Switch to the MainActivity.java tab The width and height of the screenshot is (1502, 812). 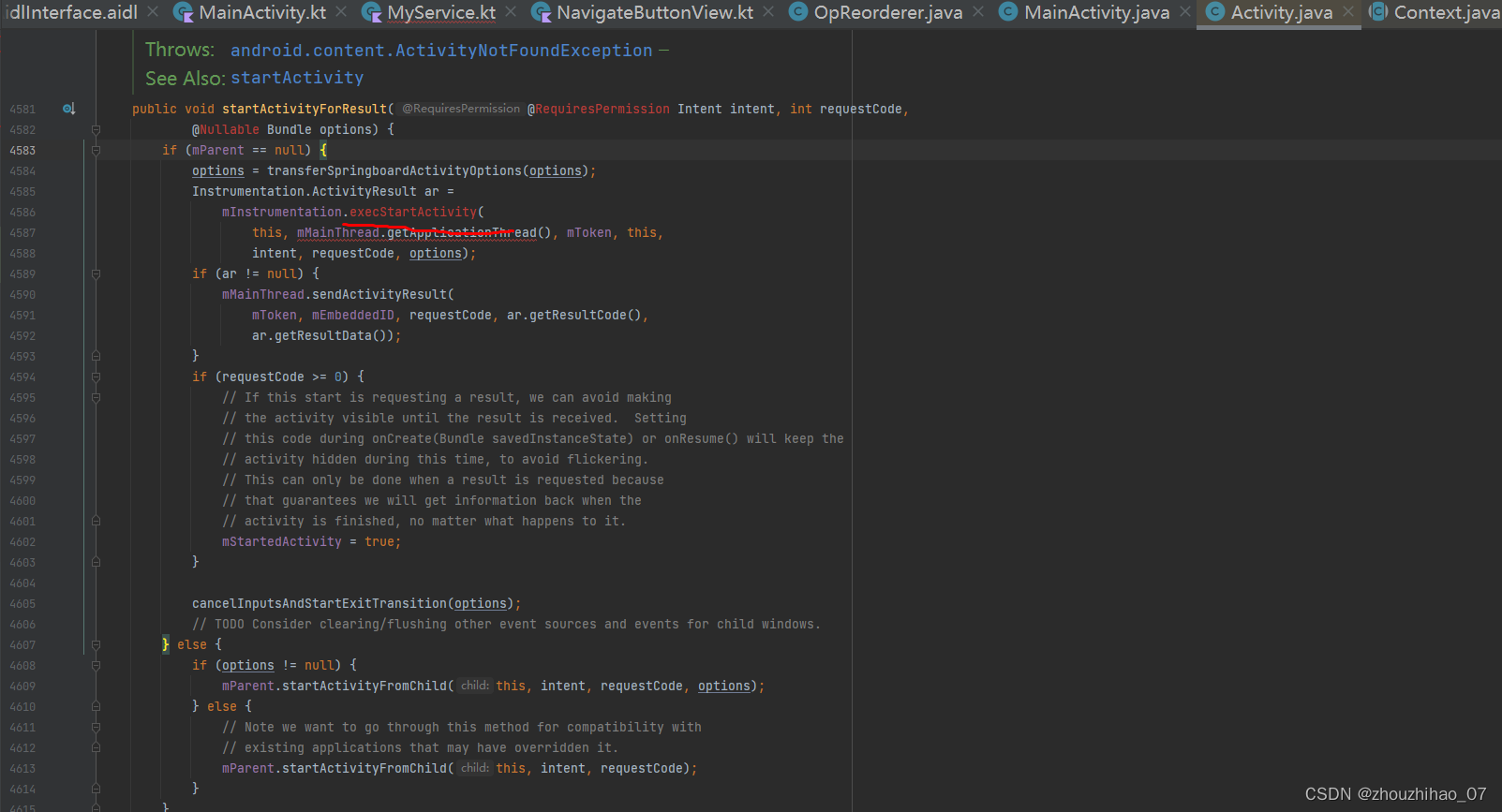(1097, 12)
